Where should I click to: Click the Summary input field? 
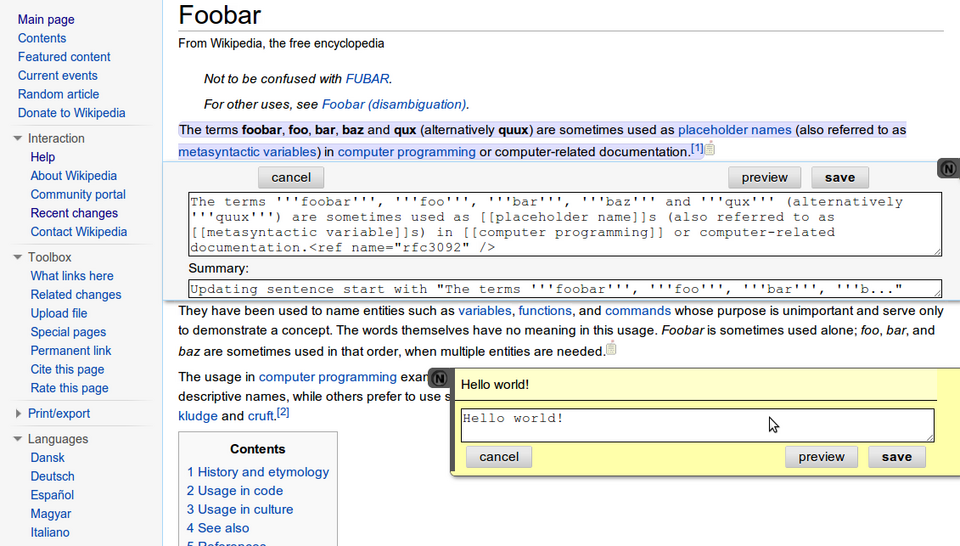coord(564,289)
